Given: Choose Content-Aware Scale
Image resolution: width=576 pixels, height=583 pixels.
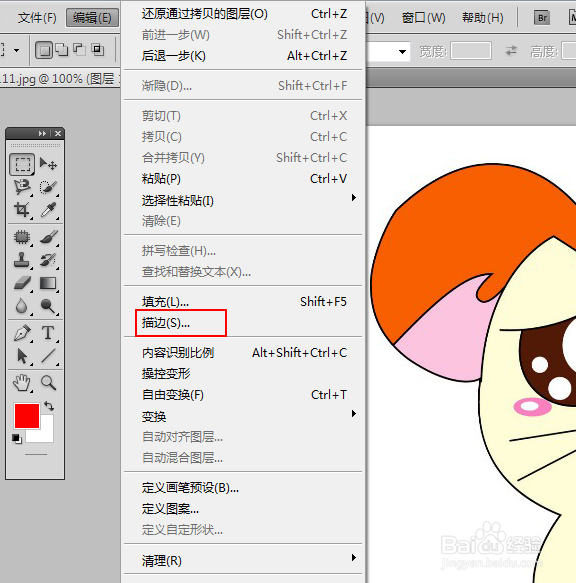Looking at the screenshot, I should [243, 352].
